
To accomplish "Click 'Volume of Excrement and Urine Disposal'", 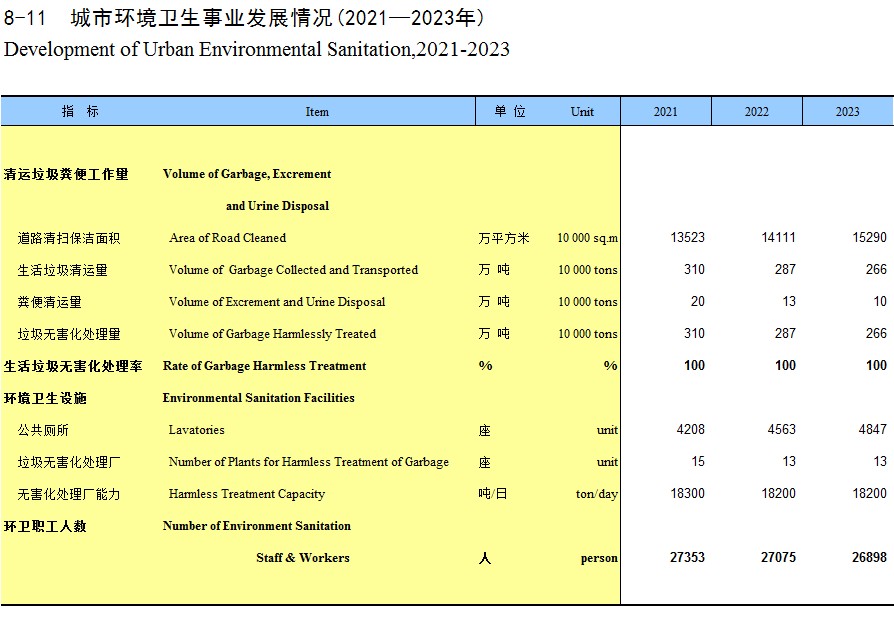I will (x=277, y=302).
